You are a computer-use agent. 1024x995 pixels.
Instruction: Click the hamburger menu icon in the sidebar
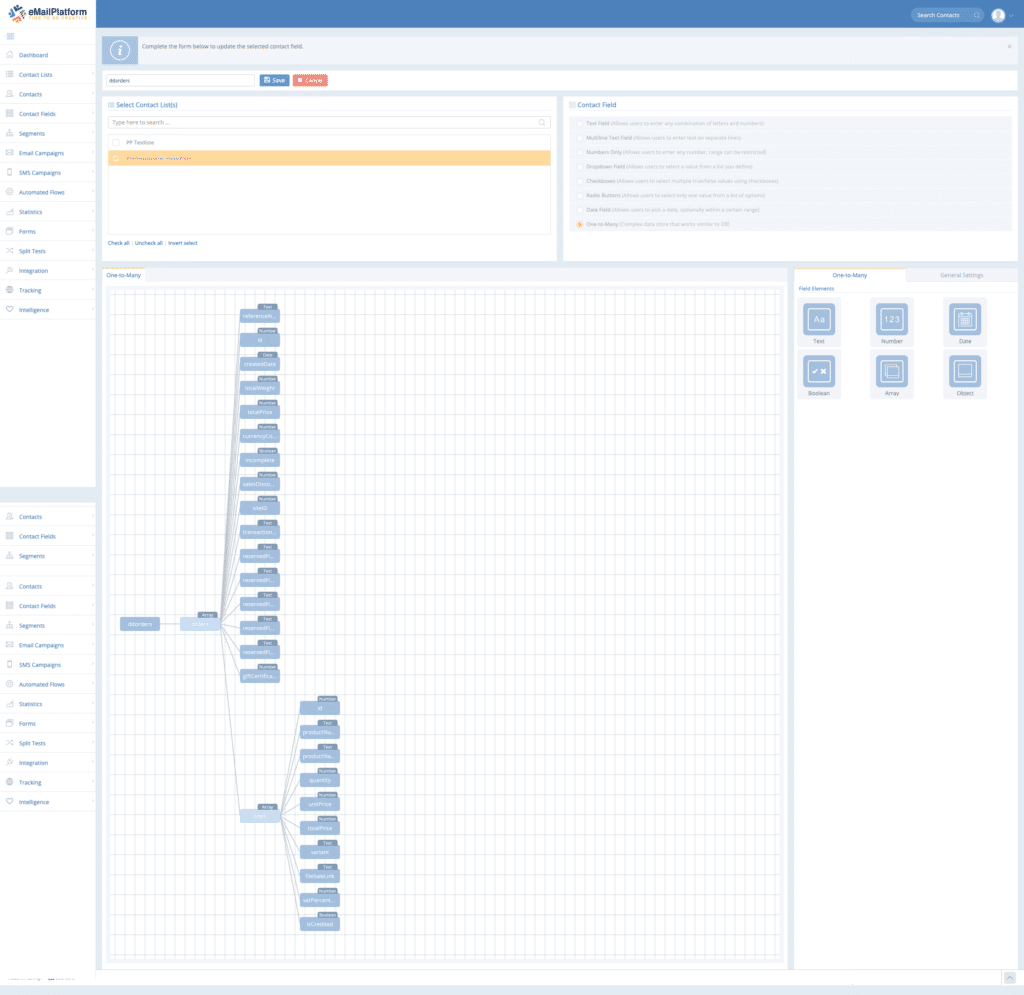tap(10, 36)
